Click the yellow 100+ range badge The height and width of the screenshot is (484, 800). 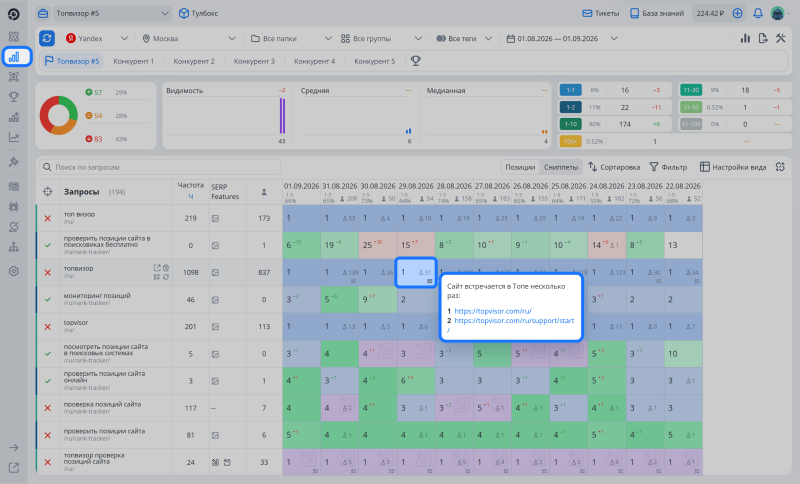tap(570, 141)
